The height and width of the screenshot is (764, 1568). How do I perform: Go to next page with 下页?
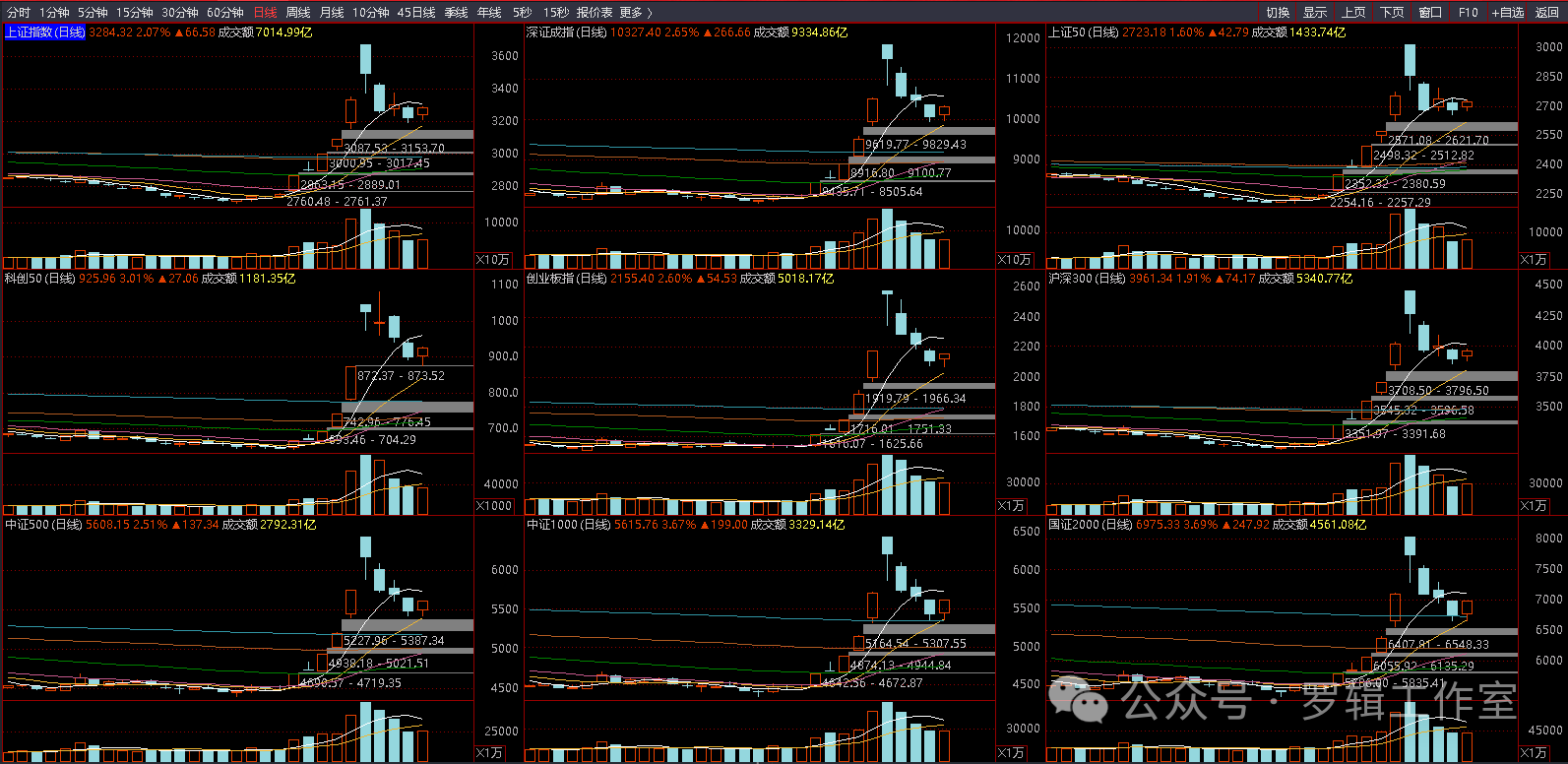point(1392,12)
